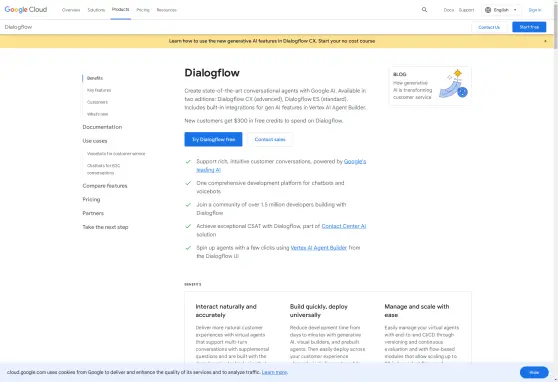The width and height of the screenshot is (558, 382).
Task: Click 'Manage and scale with ease' heading
Action: point(417,311)
